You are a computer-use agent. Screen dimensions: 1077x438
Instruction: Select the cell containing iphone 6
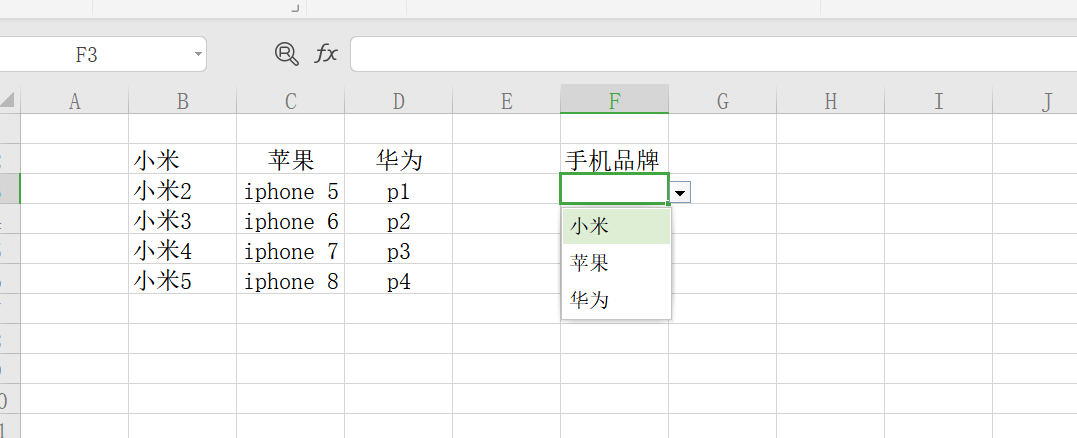pos(291,220)
